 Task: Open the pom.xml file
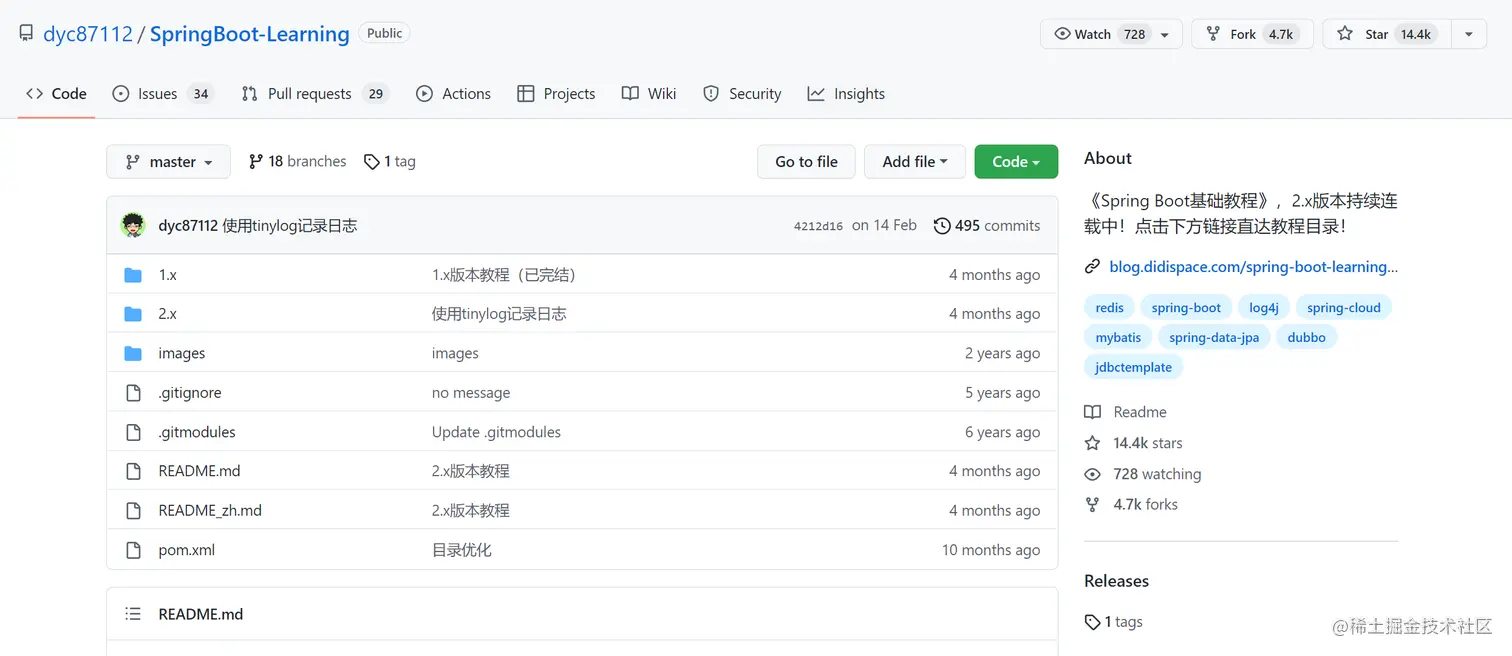pyautogui.click(x=186, y=550)
